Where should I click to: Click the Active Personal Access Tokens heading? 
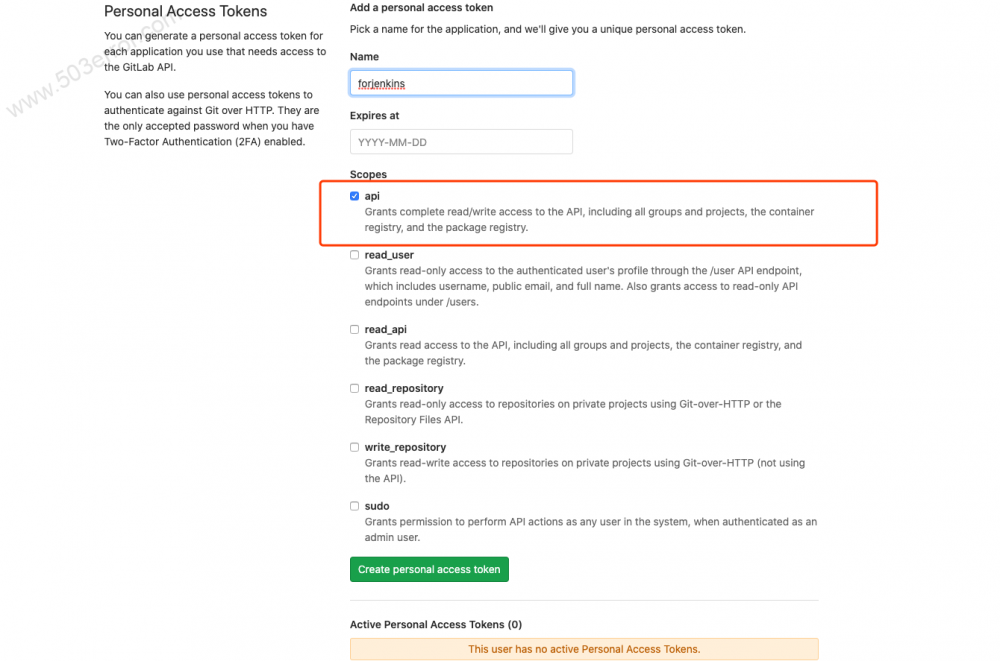coord(434,624)
